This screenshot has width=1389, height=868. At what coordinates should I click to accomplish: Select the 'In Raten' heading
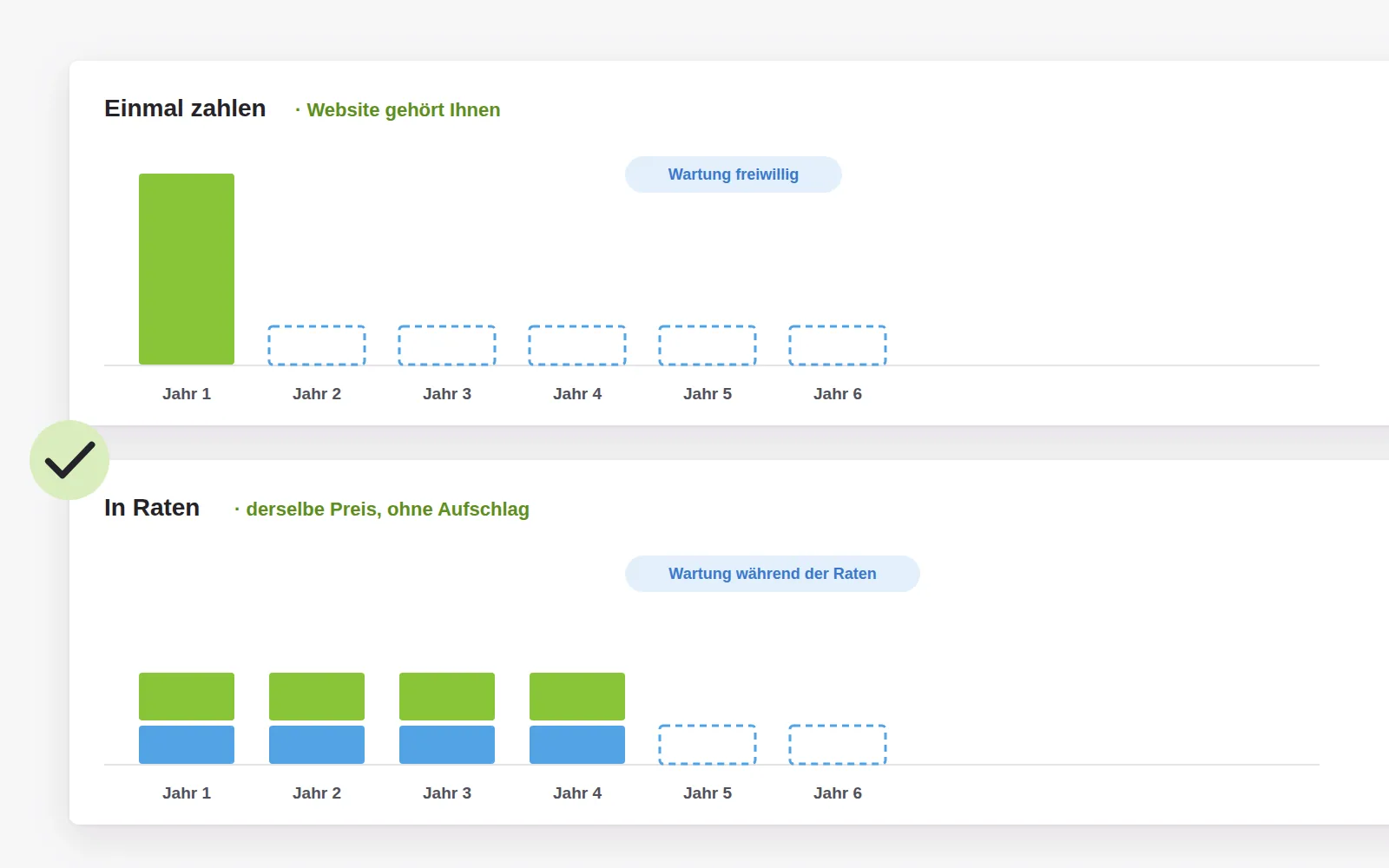click(152, 508)
